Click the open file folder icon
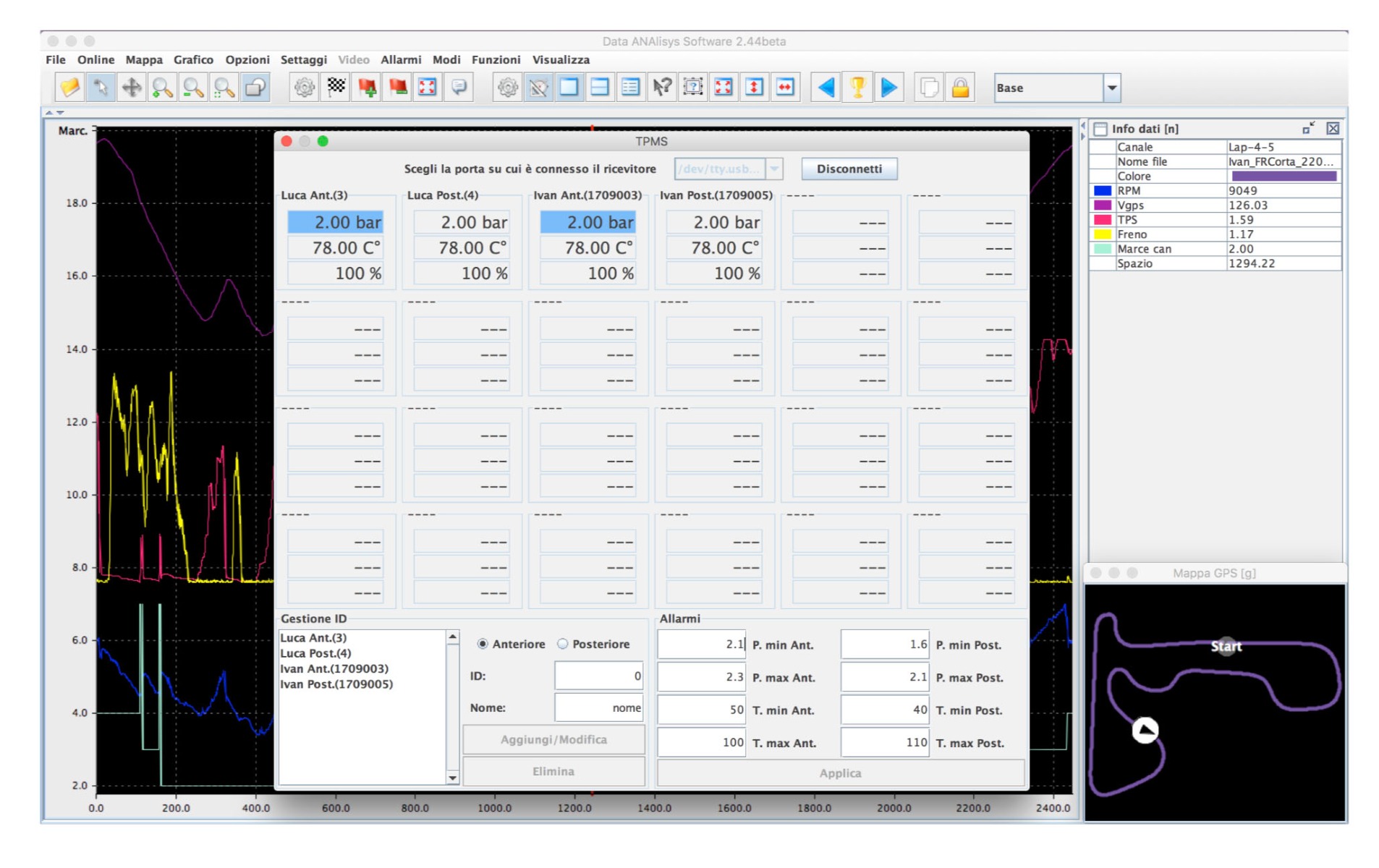The image size is (1379, 868). click(x=70, y=88)
